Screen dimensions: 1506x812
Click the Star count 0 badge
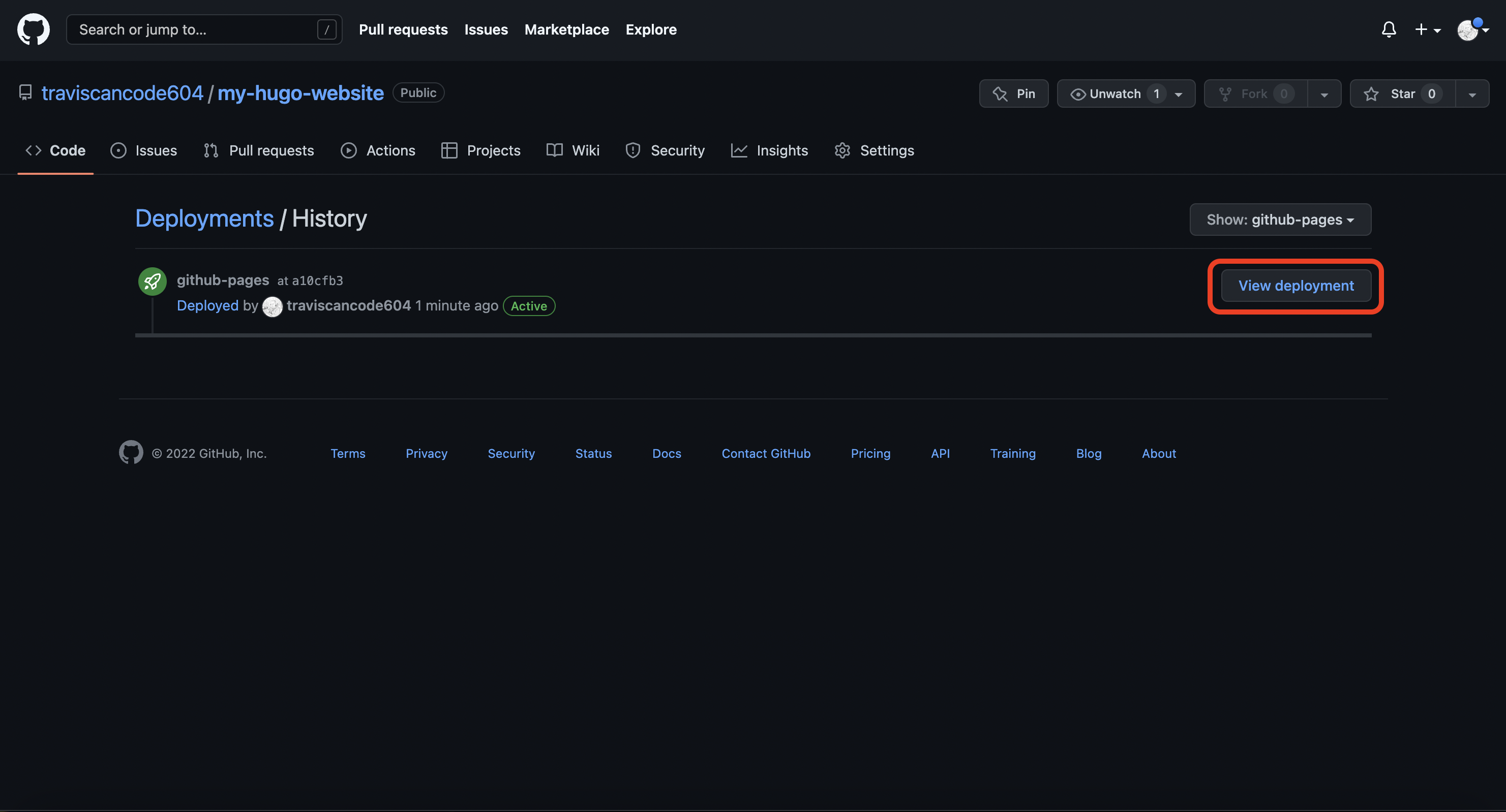pos(1431,93)
